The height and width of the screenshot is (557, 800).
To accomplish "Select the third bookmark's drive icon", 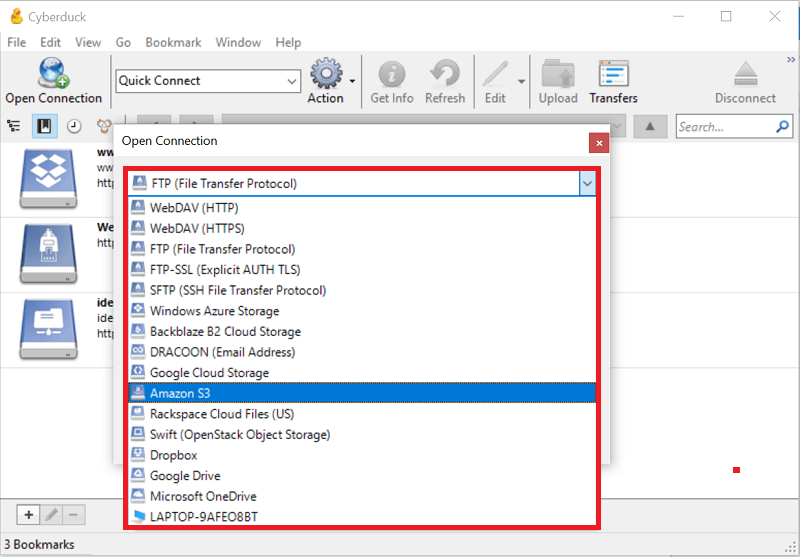I will pos(48,328).
